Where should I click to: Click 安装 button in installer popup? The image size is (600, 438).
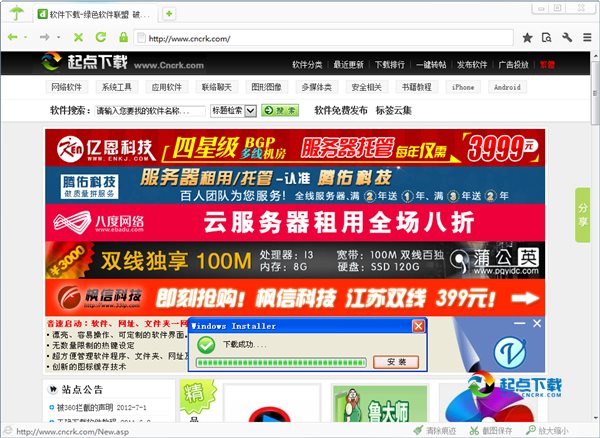pos(396,362)
